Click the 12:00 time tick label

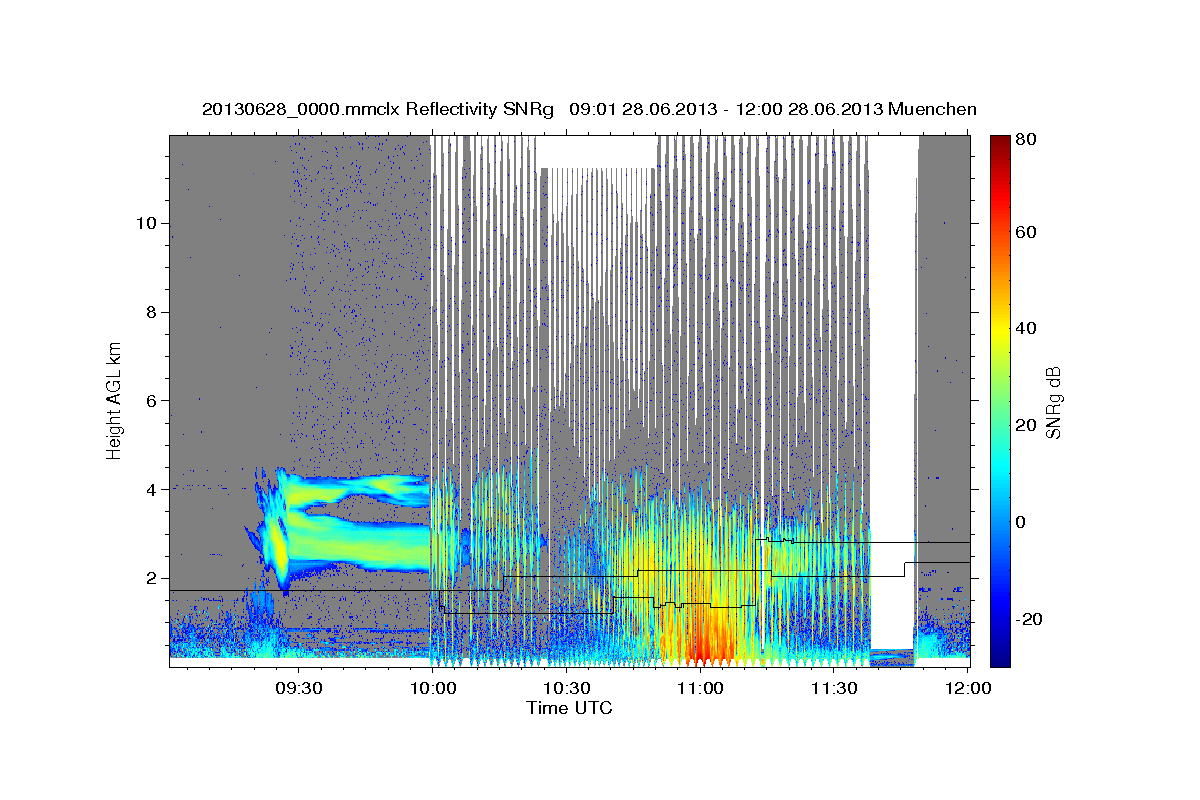pos(968,689)
